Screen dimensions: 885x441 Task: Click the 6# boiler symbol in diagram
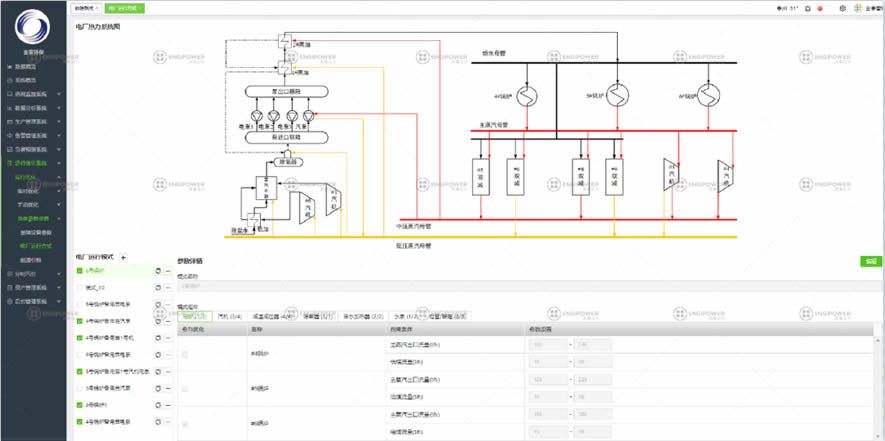pos(710,96)
